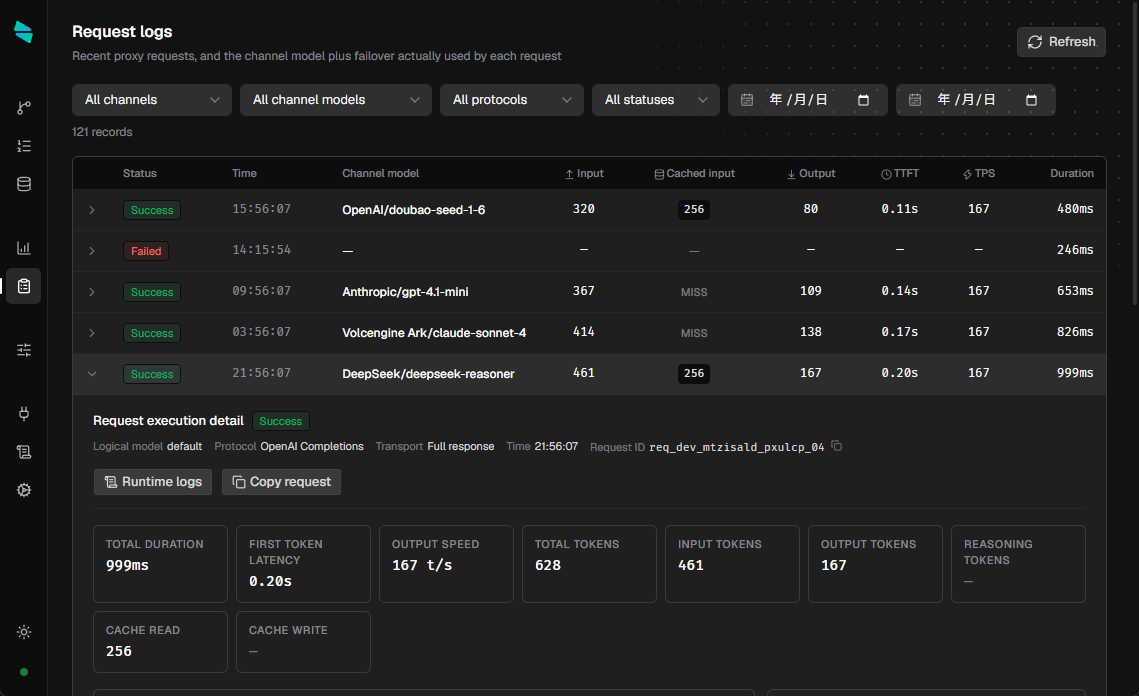
Task: Click the CACHE WRITE card
Action: coord(304,642)
